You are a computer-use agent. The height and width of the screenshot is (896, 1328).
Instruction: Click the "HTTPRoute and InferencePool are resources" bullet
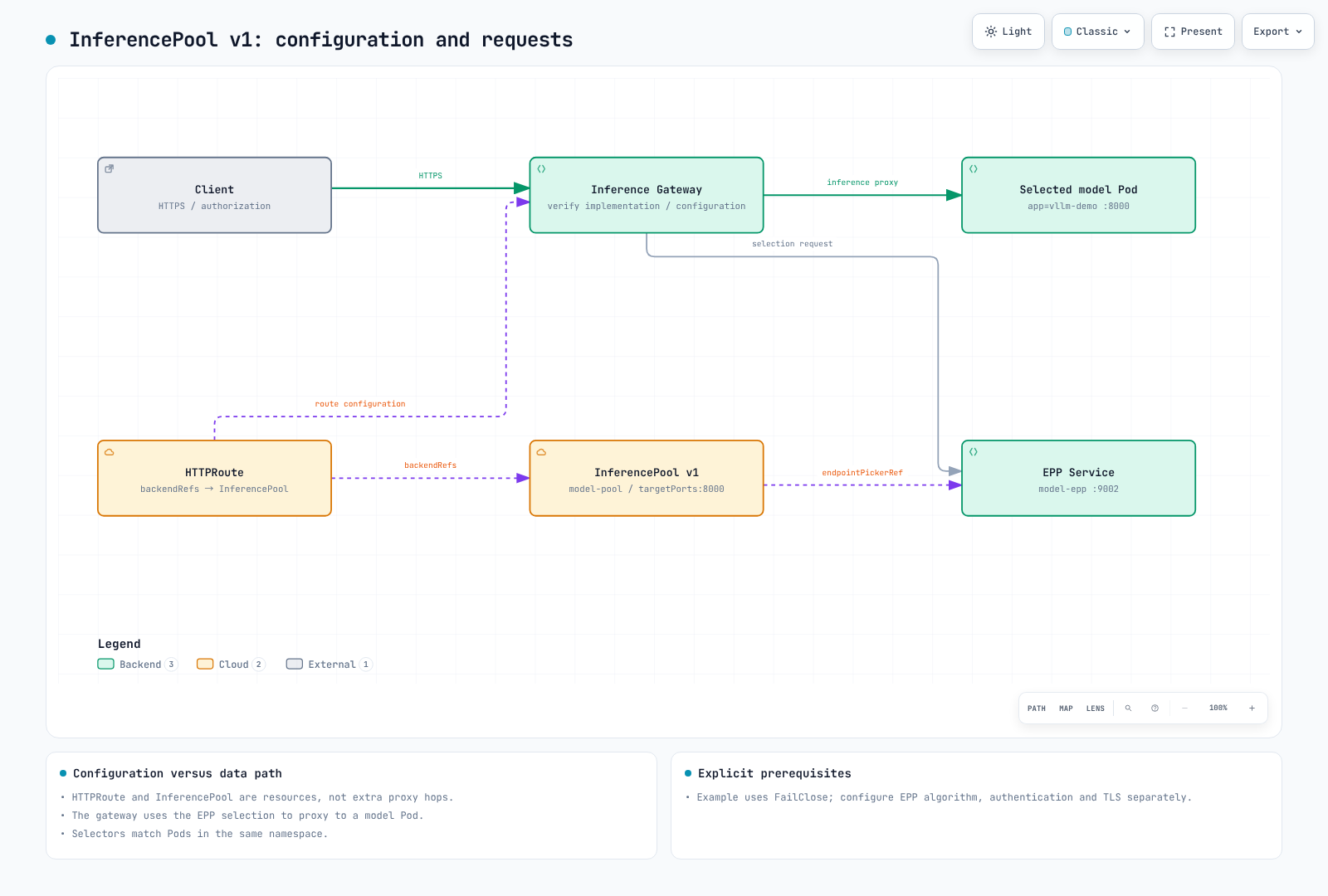(262, 797)
